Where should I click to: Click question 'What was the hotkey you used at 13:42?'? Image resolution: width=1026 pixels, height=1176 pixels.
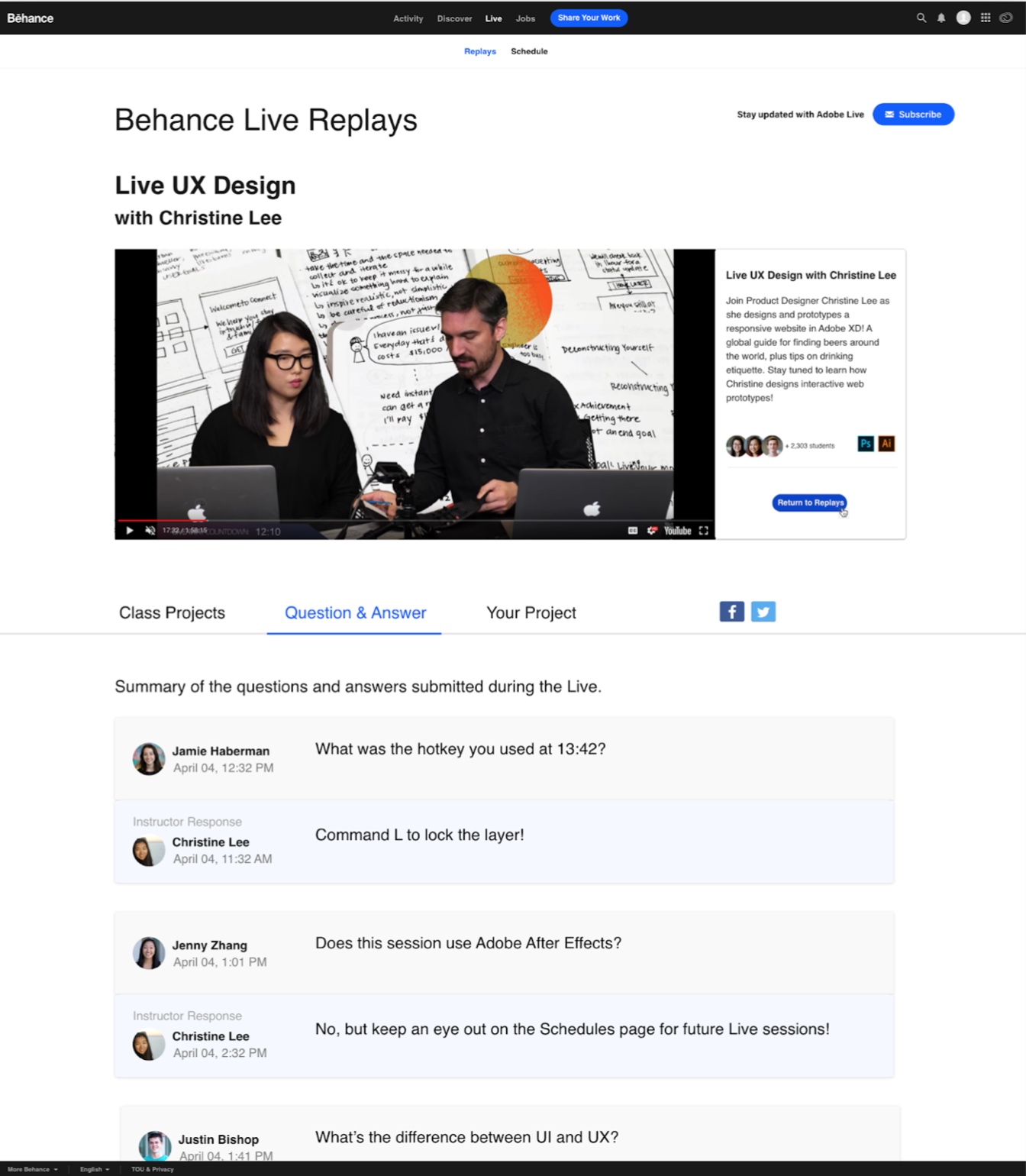pos(460,749)
